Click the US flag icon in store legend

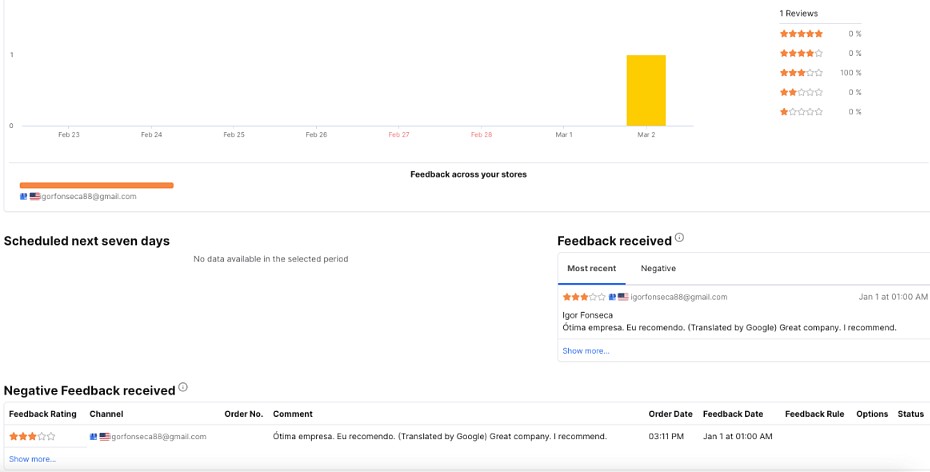tap(35, 196)
